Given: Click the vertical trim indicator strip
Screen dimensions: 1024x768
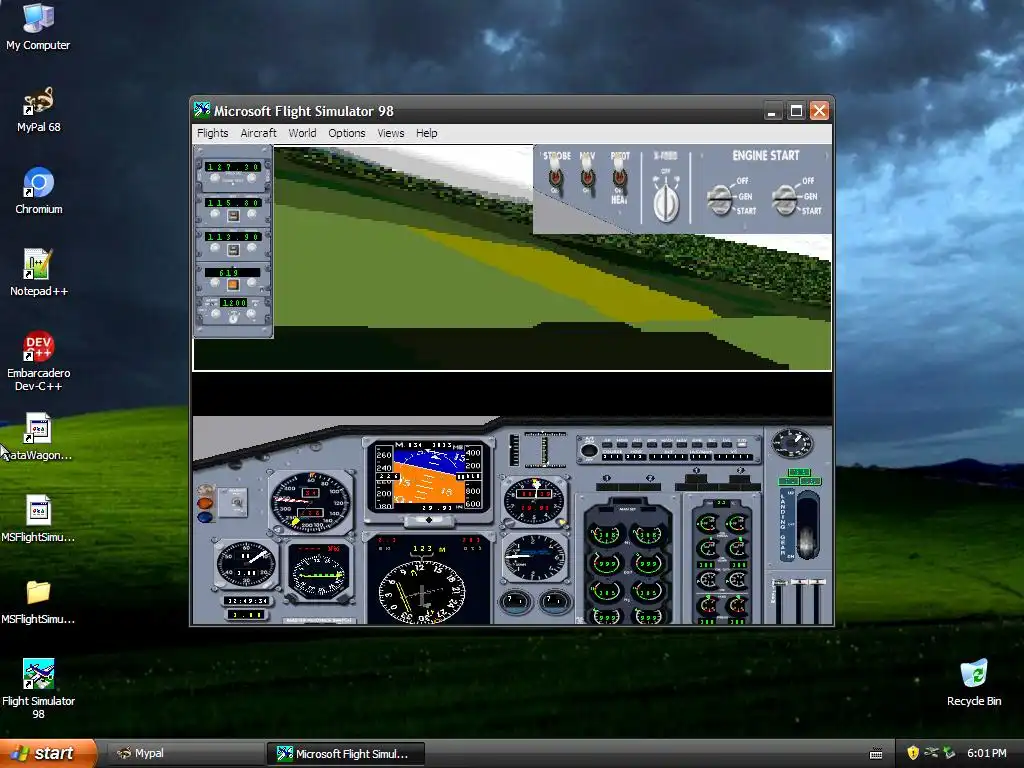Looking at the screenshot, I should pyautogui.click(x=515, y=450).
